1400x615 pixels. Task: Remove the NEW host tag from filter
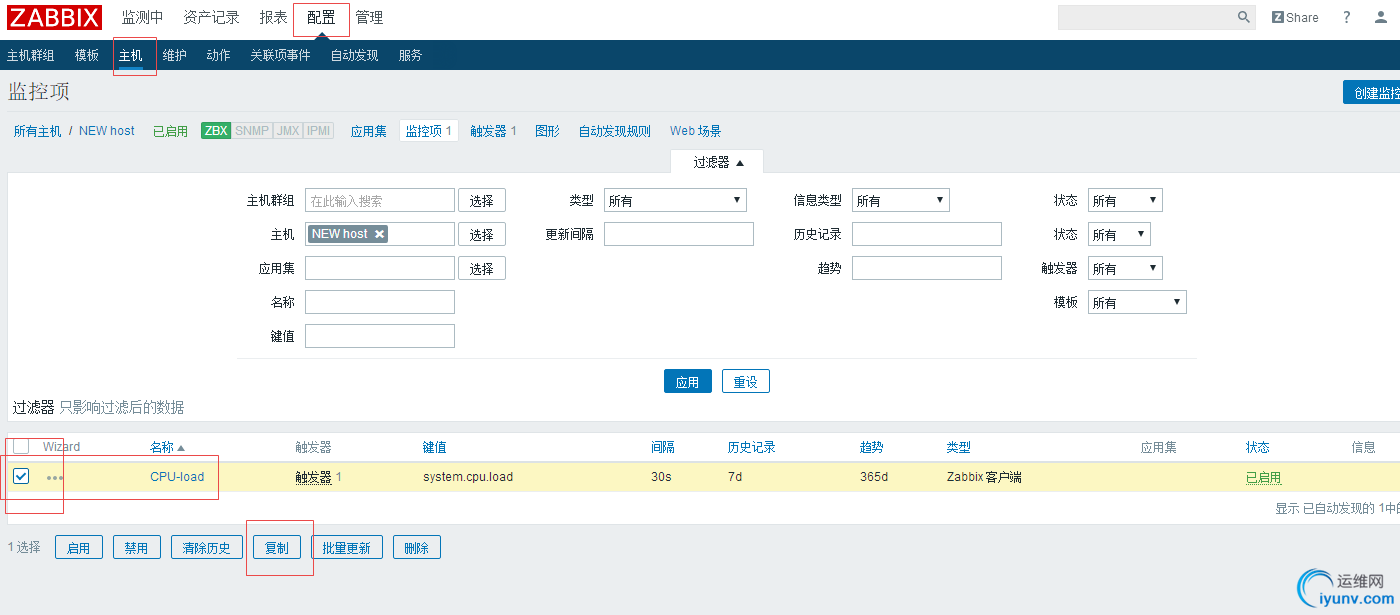tap(380, 234)
